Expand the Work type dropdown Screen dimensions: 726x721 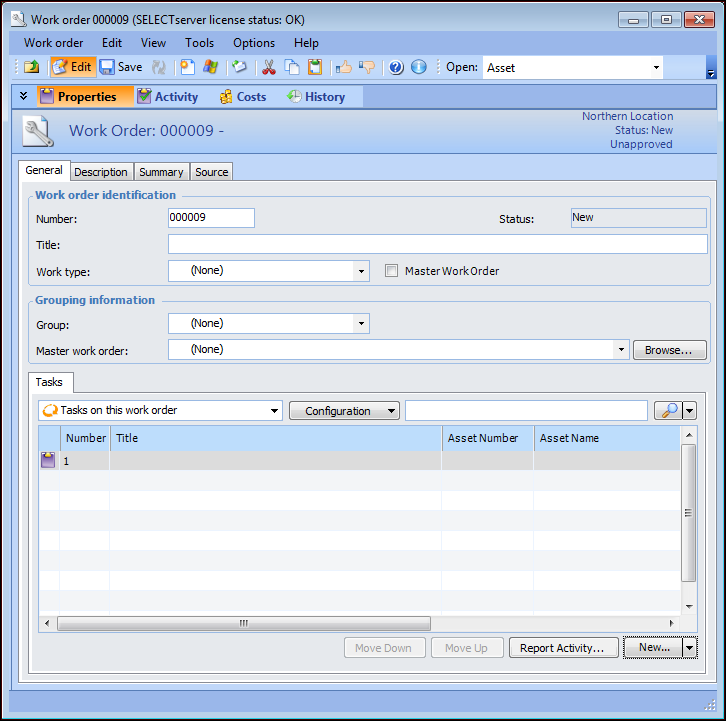tap(360, 271)
